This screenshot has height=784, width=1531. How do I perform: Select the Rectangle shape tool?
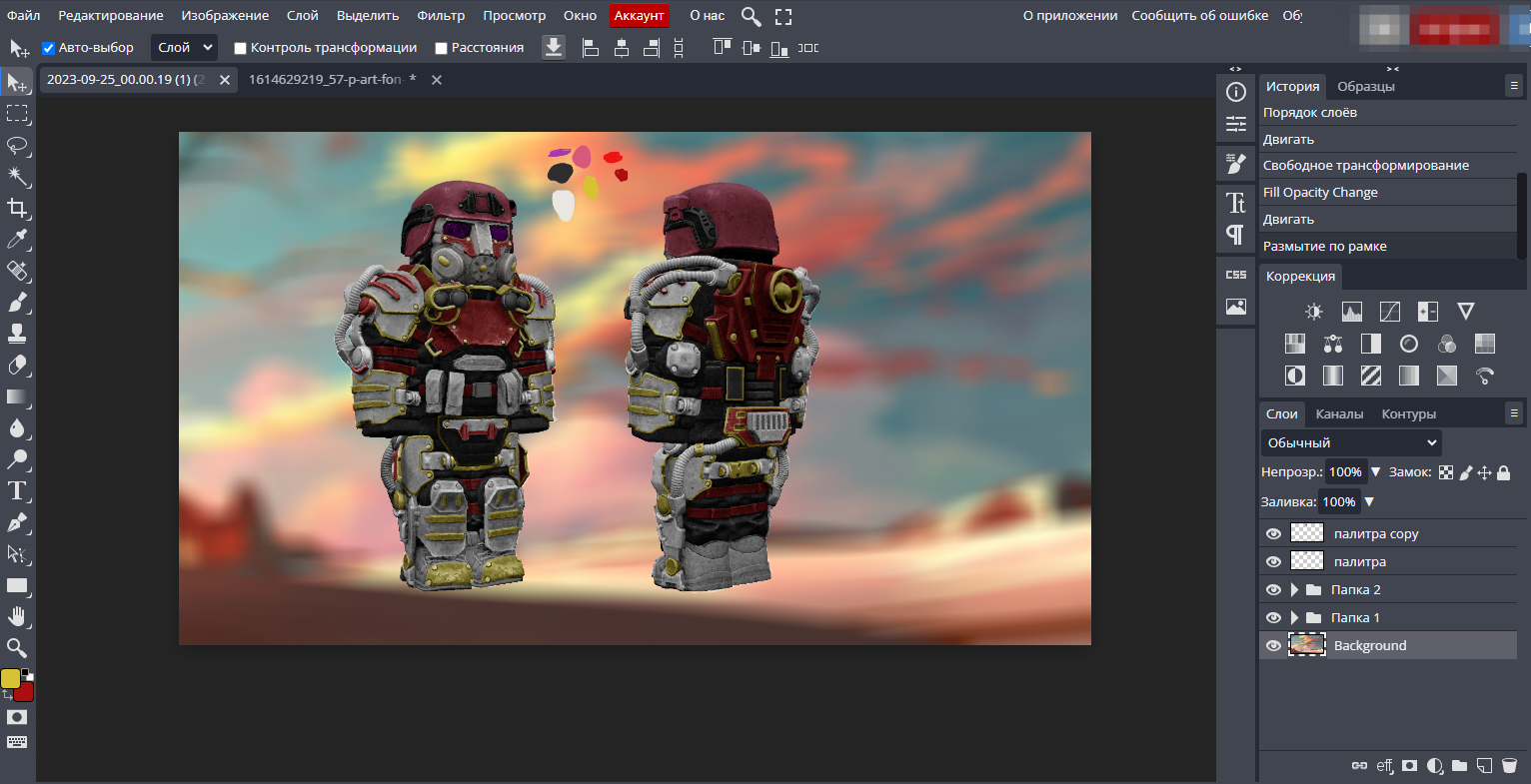(17, 585)
